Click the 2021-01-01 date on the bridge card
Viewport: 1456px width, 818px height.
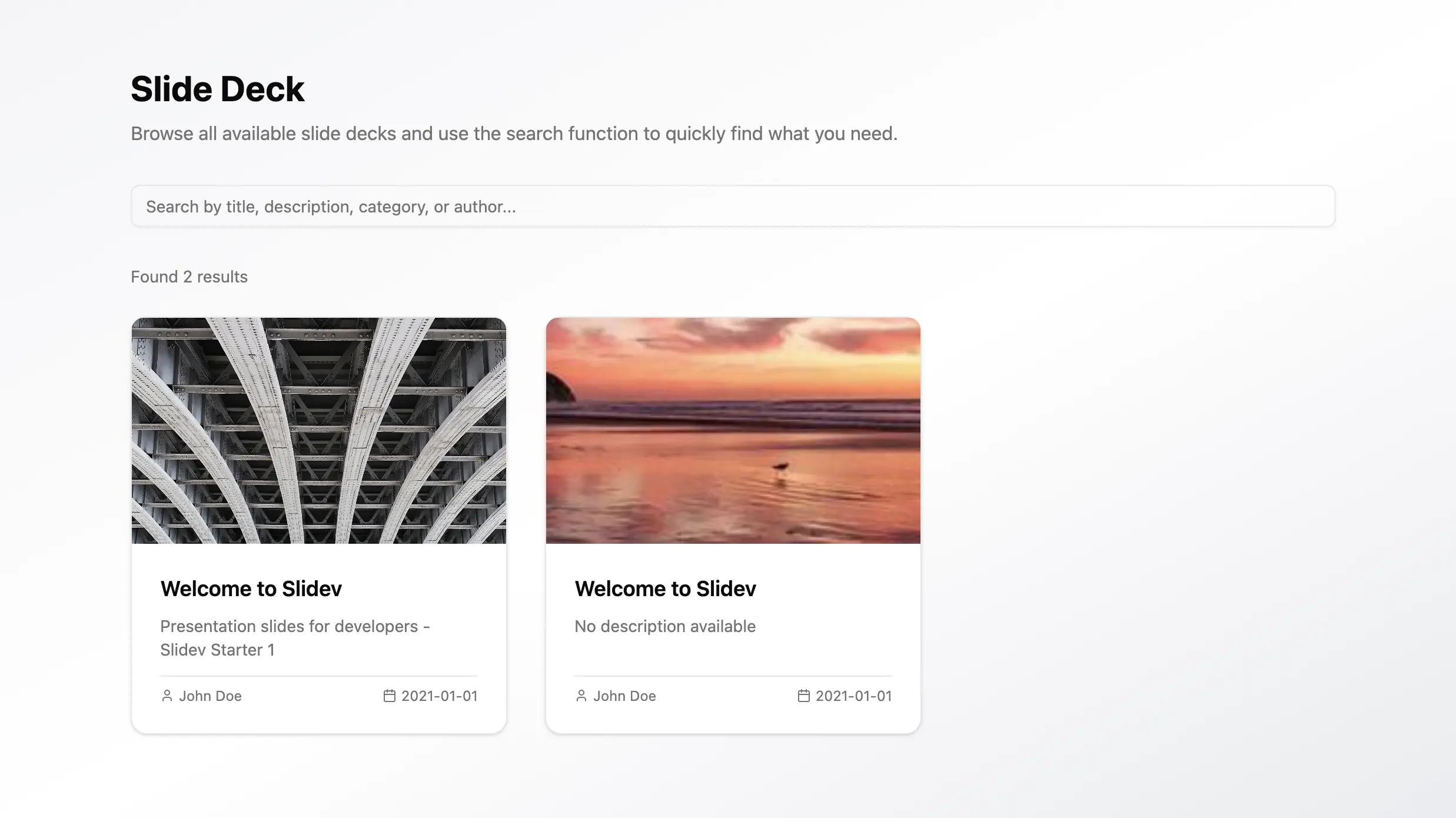tap(439, 696)
